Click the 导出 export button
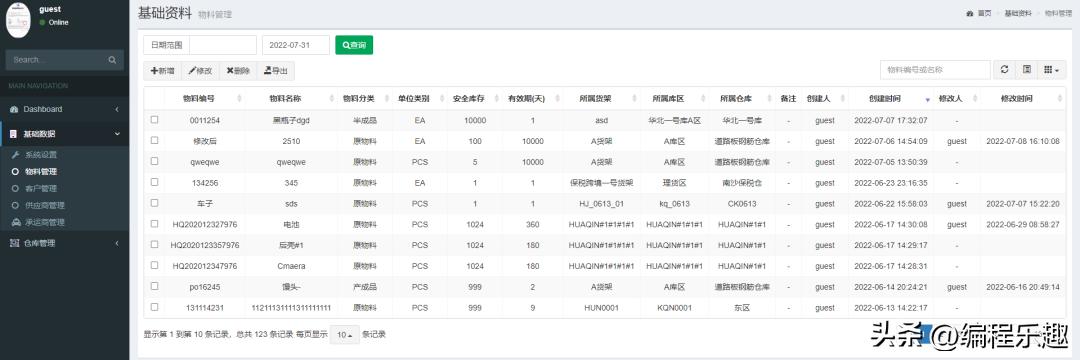This screenshot has width=1080, height=360. click(276, 70)
